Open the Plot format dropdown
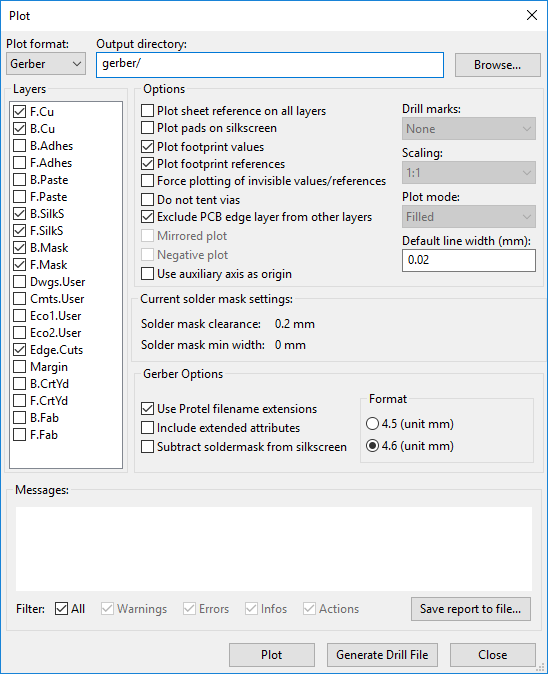The image size is (548, 674). [x=46, y=64]
